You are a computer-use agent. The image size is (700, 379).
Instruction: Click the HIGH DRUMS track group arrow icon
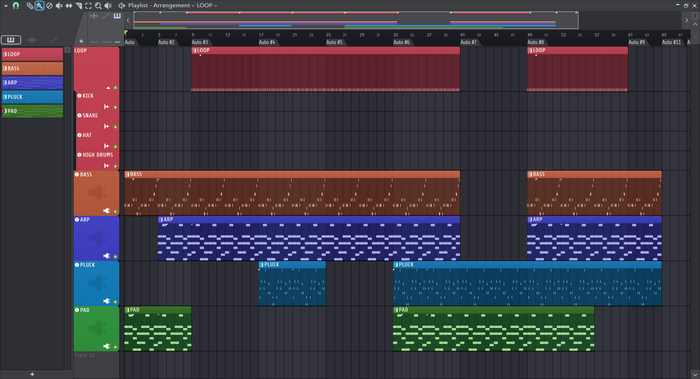click(x=106, y=166)
